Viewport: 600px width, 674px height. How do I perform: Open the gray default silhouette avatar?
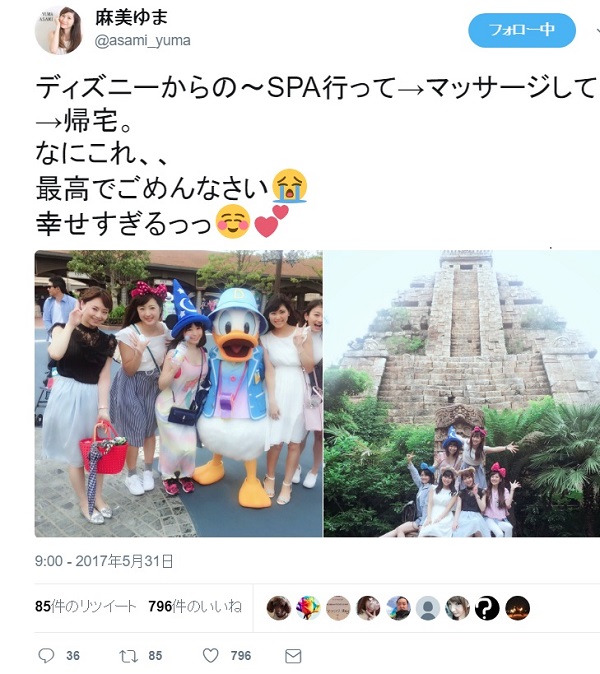click(428, 608)
